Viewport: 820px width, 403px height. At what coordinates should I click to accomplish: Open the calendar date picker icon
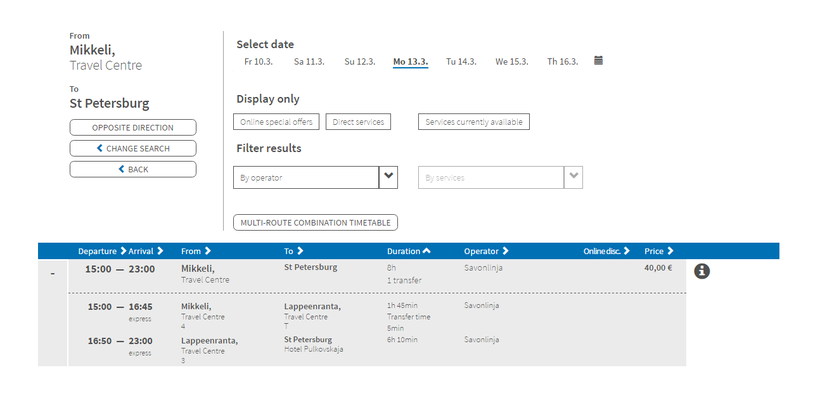(x=598, y=61)
